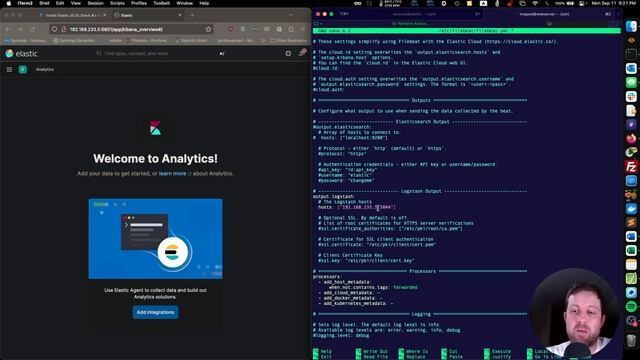Open the newsfeed icon in Kibana header
The width and height of the screenshot is (640, 360).
pos(302,53)
